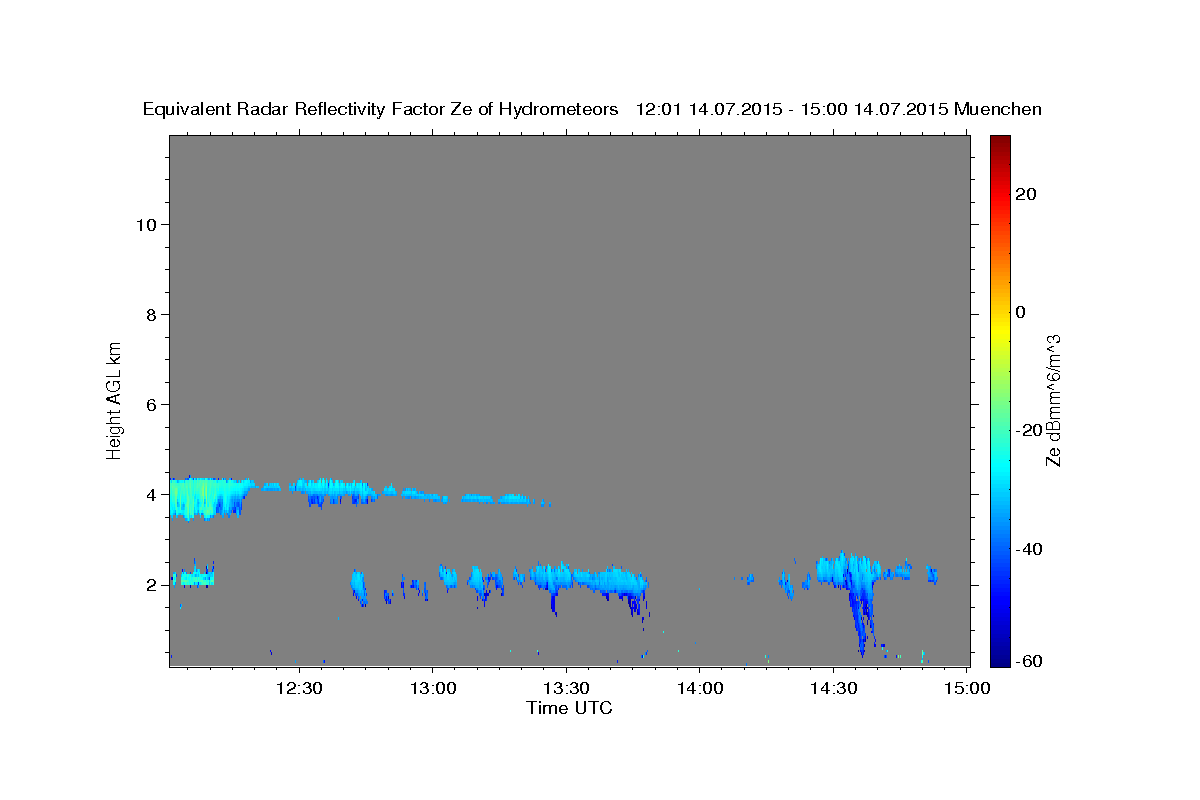Click the colorbar value '0'
The height and width of the screenshot is (800, 1200).
pyautogui.click(x=1021, y=312)
